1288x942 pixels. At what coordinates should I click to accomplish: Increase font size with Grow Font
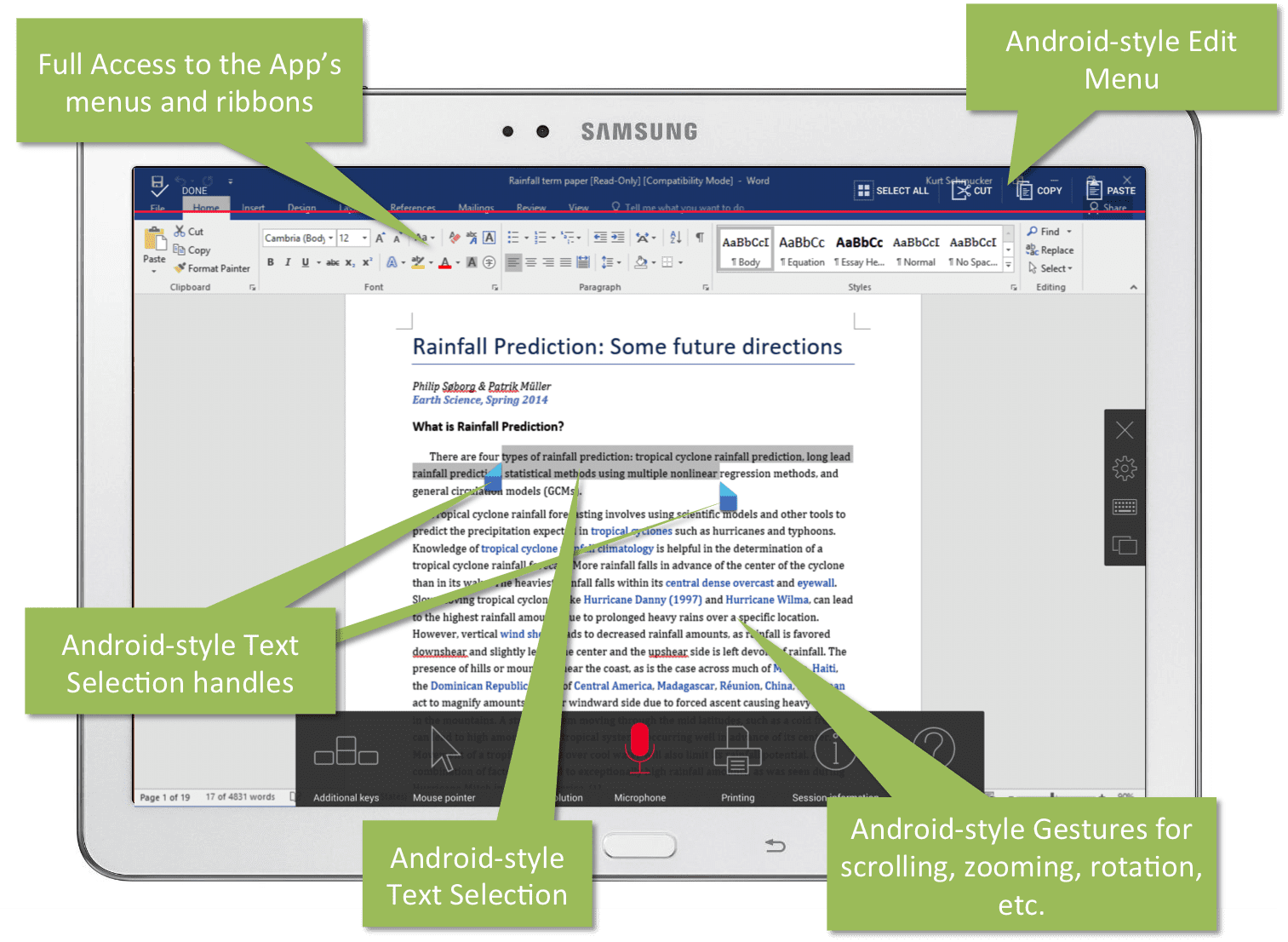click(x=380, y=238)
